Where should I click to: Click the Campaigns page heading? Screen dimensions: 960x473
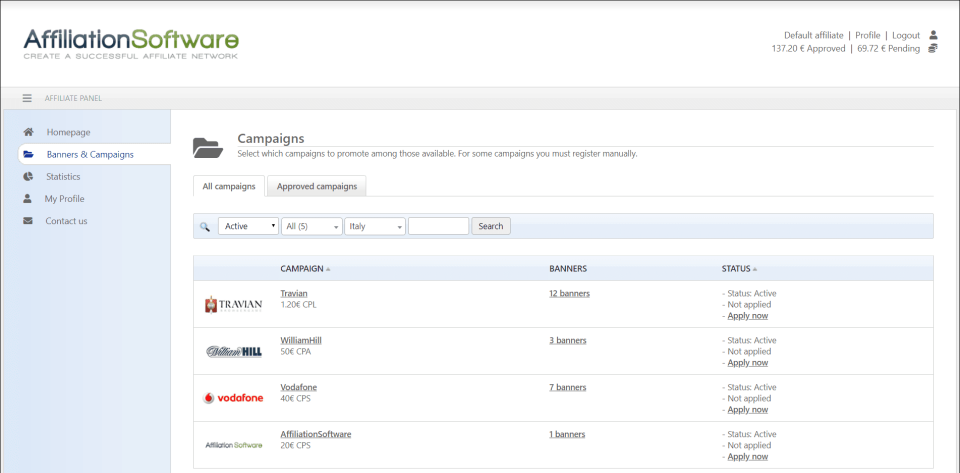pos(271,138)
